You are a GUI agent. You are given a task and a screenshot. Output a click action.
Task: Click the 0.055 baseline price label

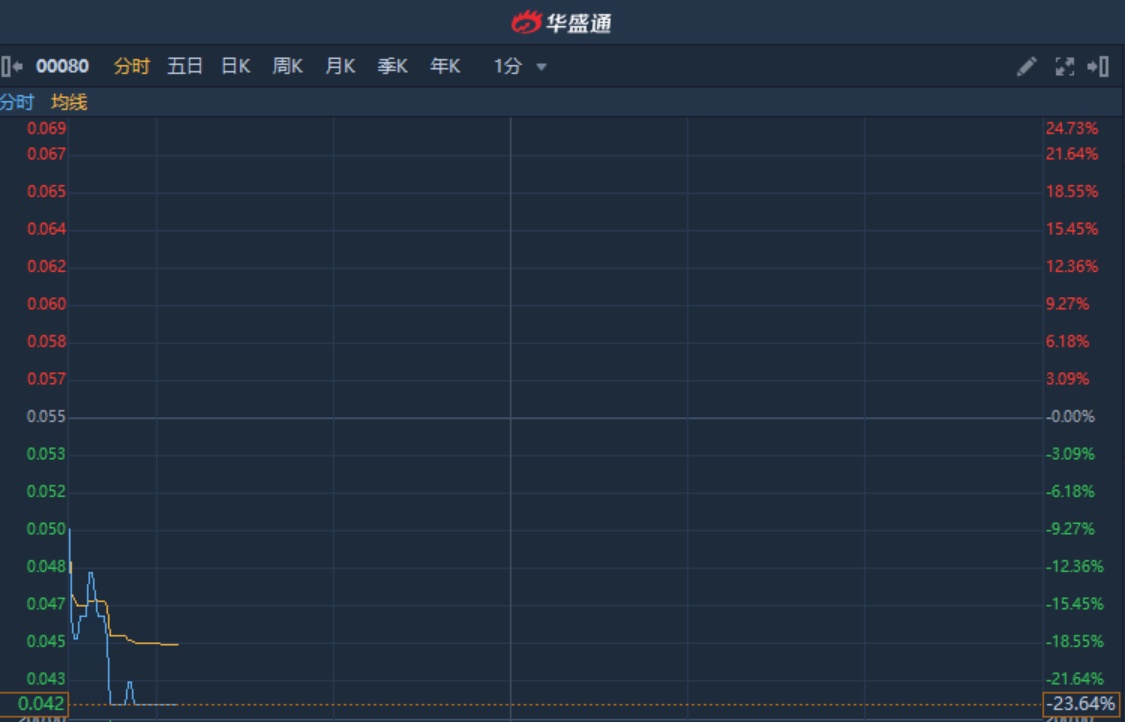(x=46, y=416)
